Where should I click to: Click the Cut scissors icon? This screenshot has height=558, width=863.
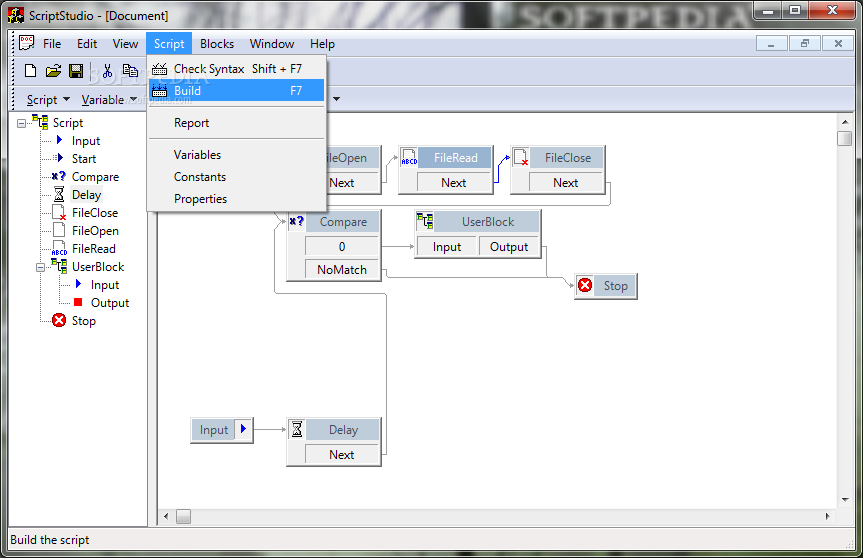tap(107, 70)
